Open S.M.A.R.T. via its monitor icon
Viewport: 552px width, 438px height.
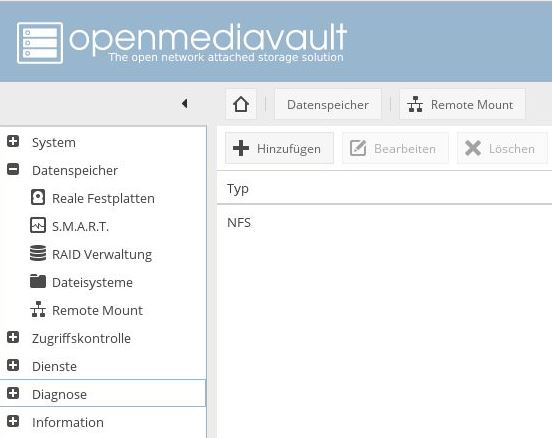point(38,225)
